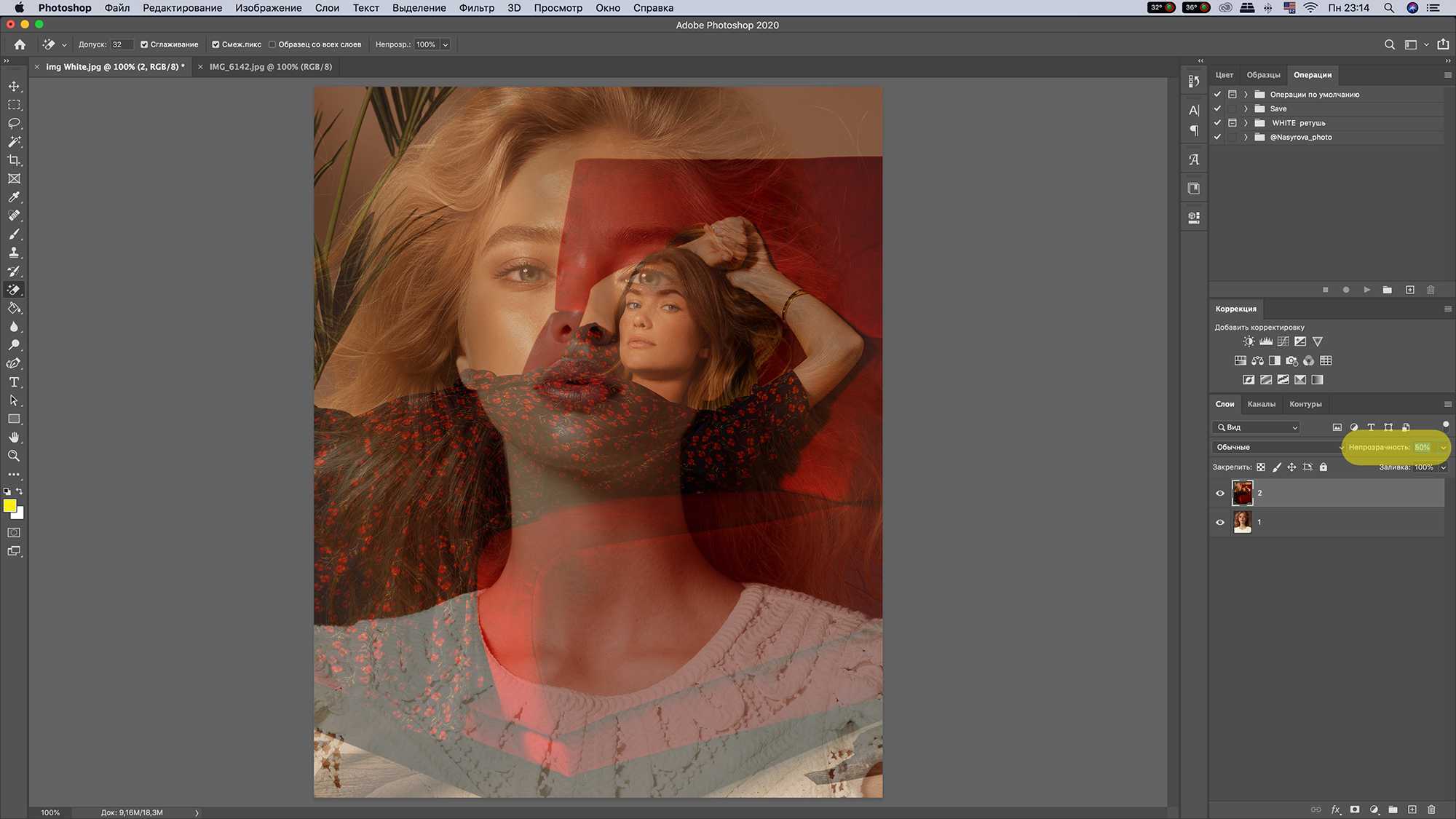Select the Horizontal Type tool
1456x819 pixels.
tap(14, 382)
